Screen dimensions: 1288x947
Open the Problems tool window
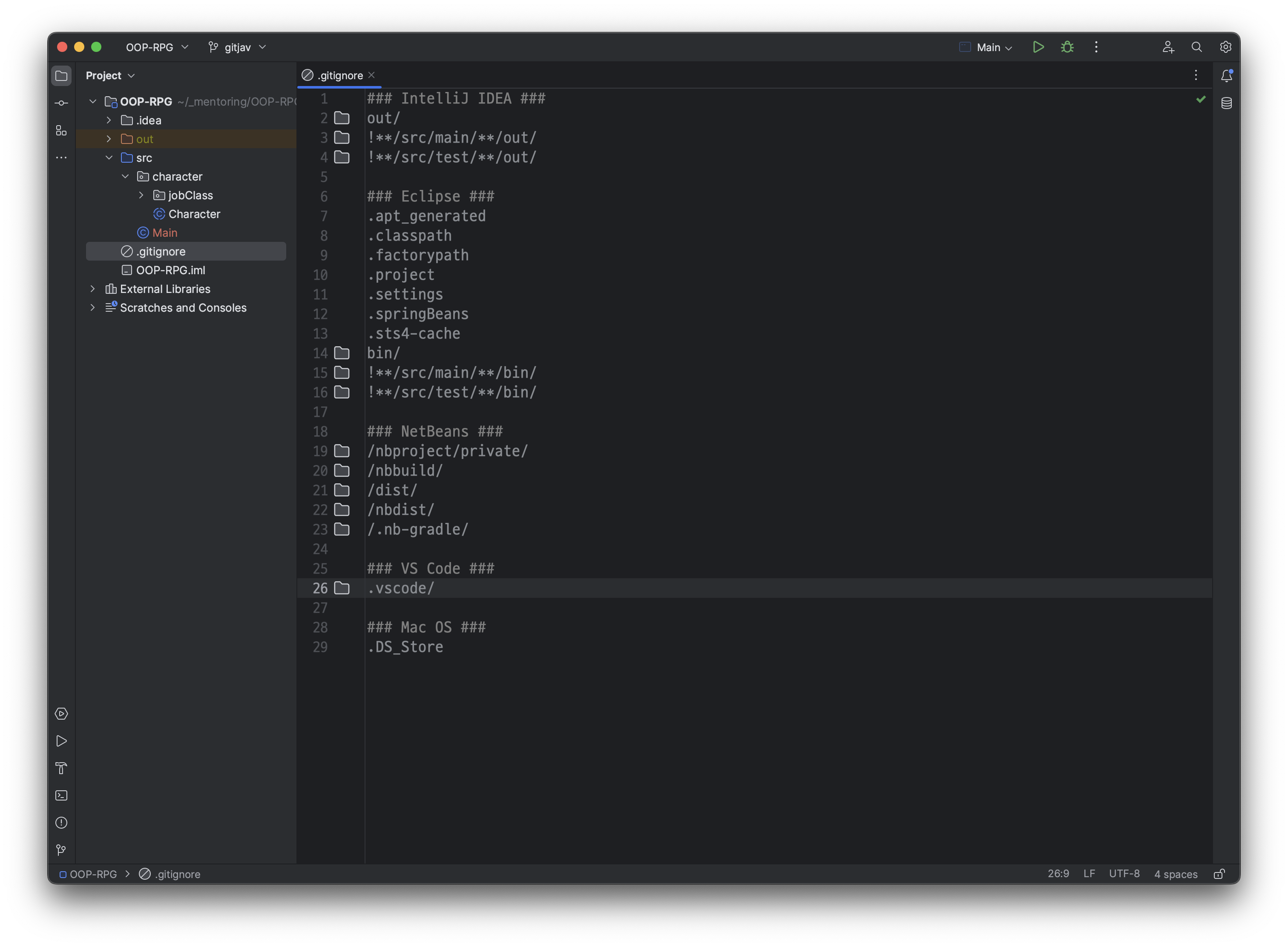[x=61, y=823]
